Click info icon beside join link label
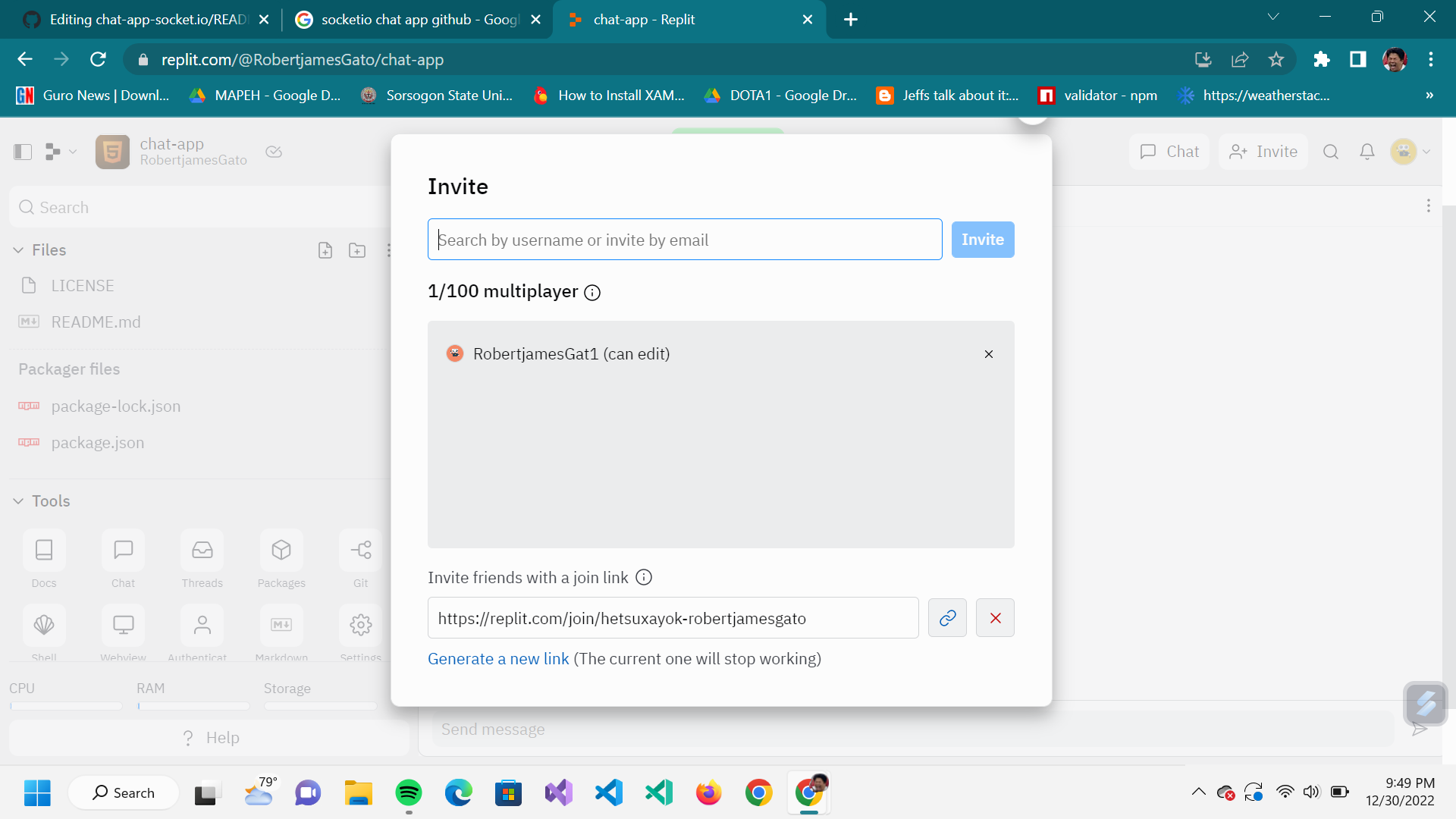The width and height of the screenshot is (1456, 819). [x=643, y=578]
